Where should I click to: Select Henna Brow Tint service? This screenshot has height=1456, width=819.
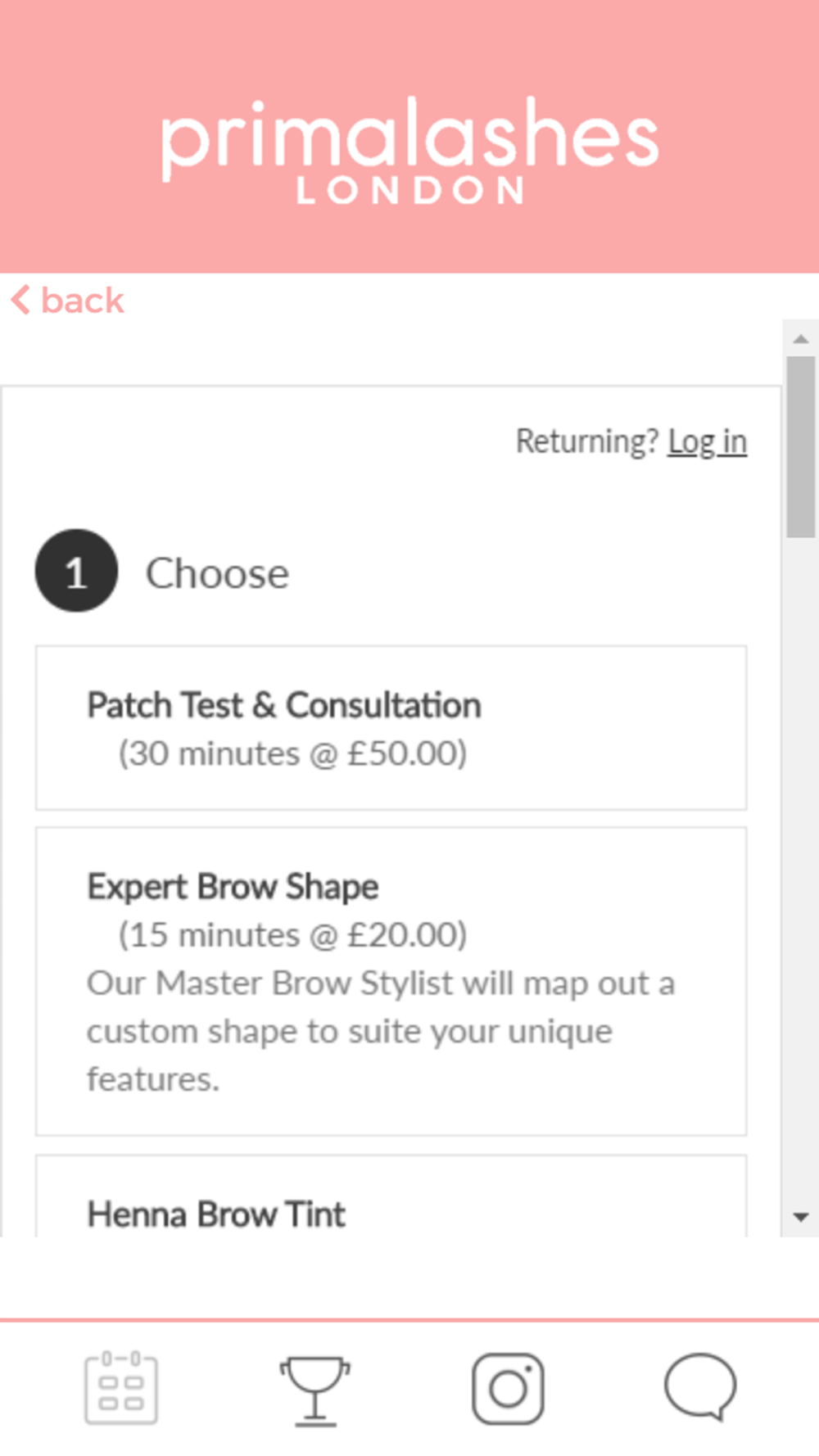pyautogui.click(x=216, y=1214)
